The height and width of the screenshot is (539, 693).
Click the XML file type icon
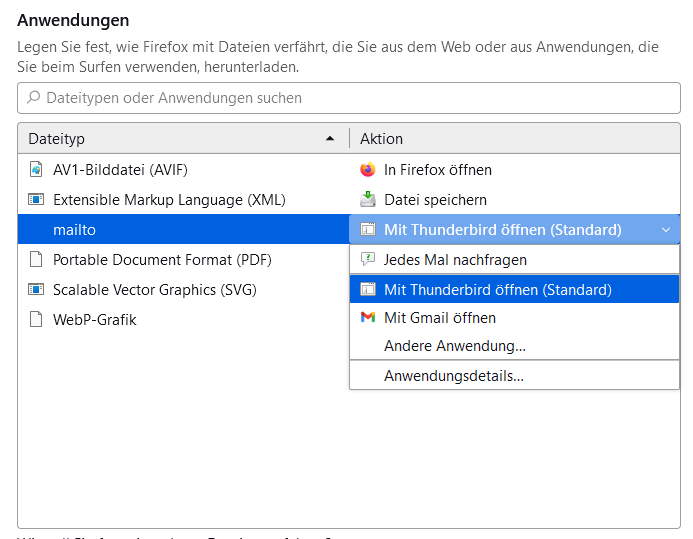click(36, 200)
